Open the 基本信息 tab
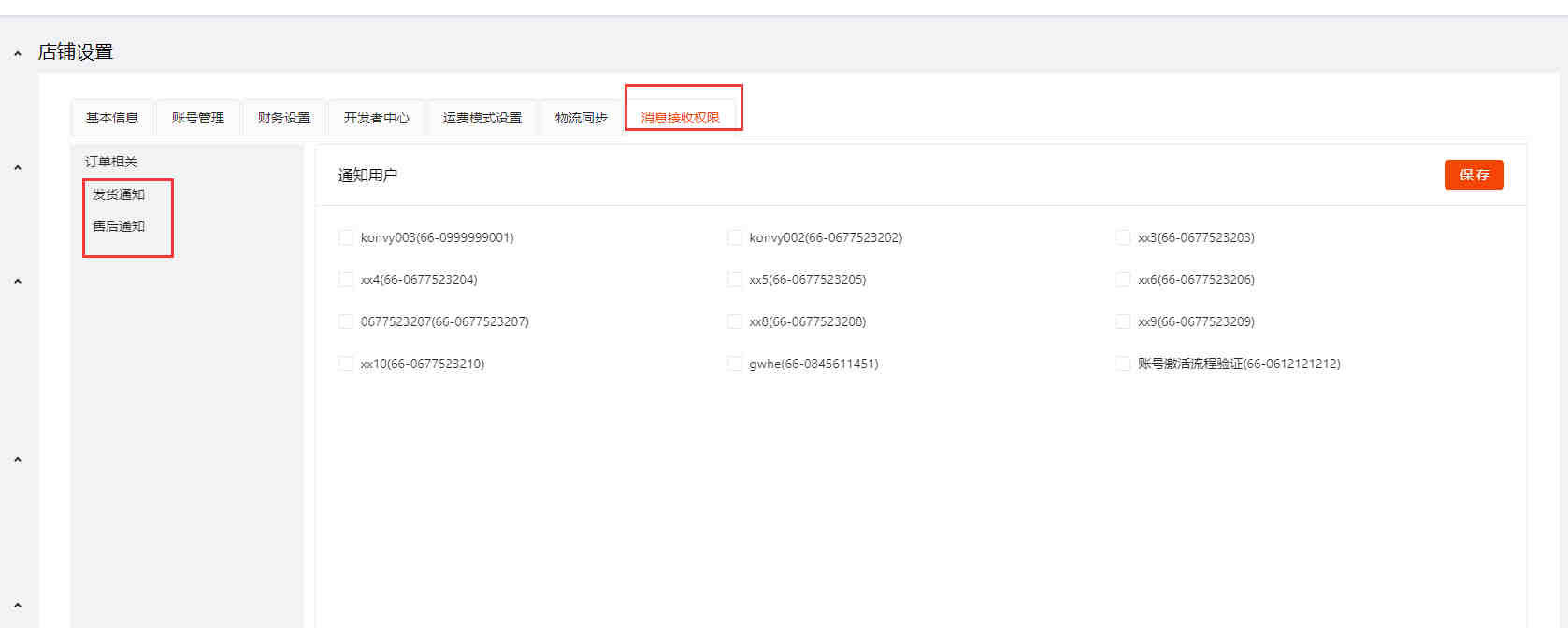 [x=112, y=118]
